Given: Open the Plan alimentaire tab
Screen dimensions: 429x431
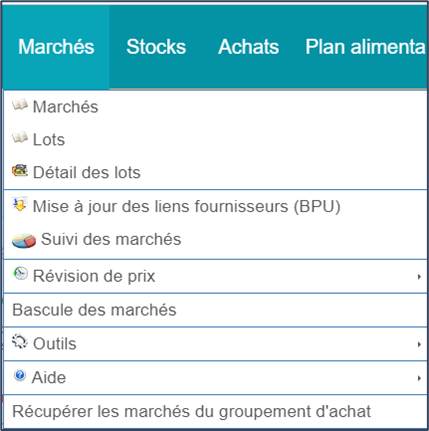Looking at the screenshot, I should tap(365, 47).
